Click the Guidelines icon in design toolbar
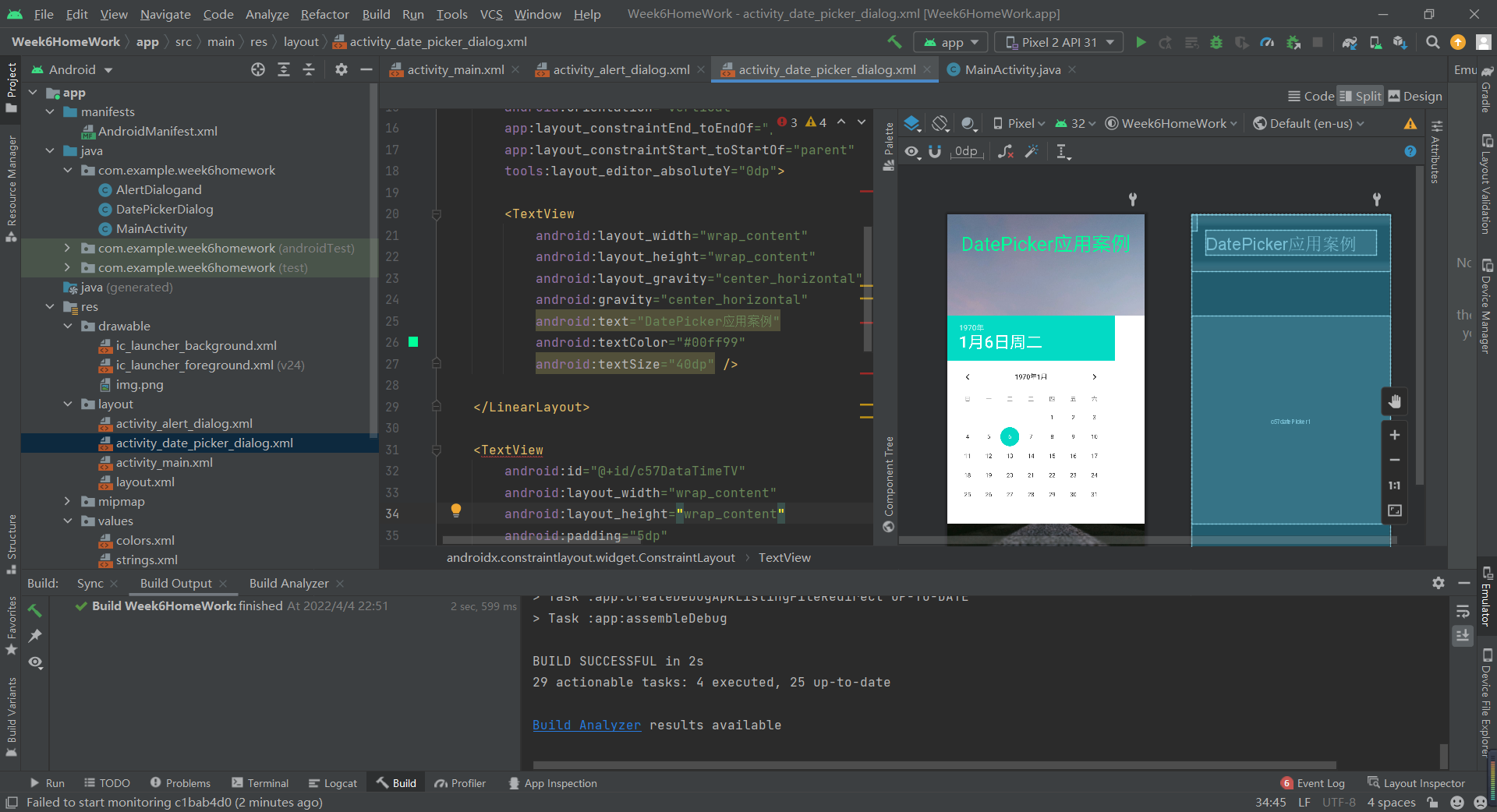The width and height of the screenshot is (1497, 812). [1063, 151]
